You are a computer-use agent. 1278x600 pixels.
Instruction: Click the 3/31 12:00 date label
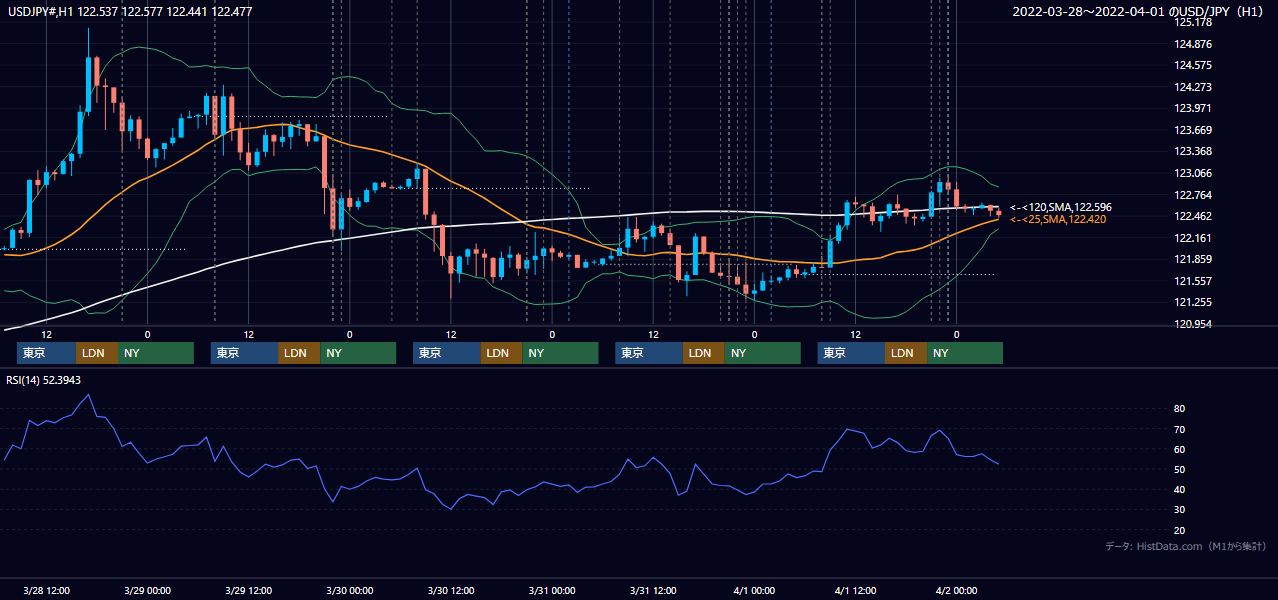(653, 591)
